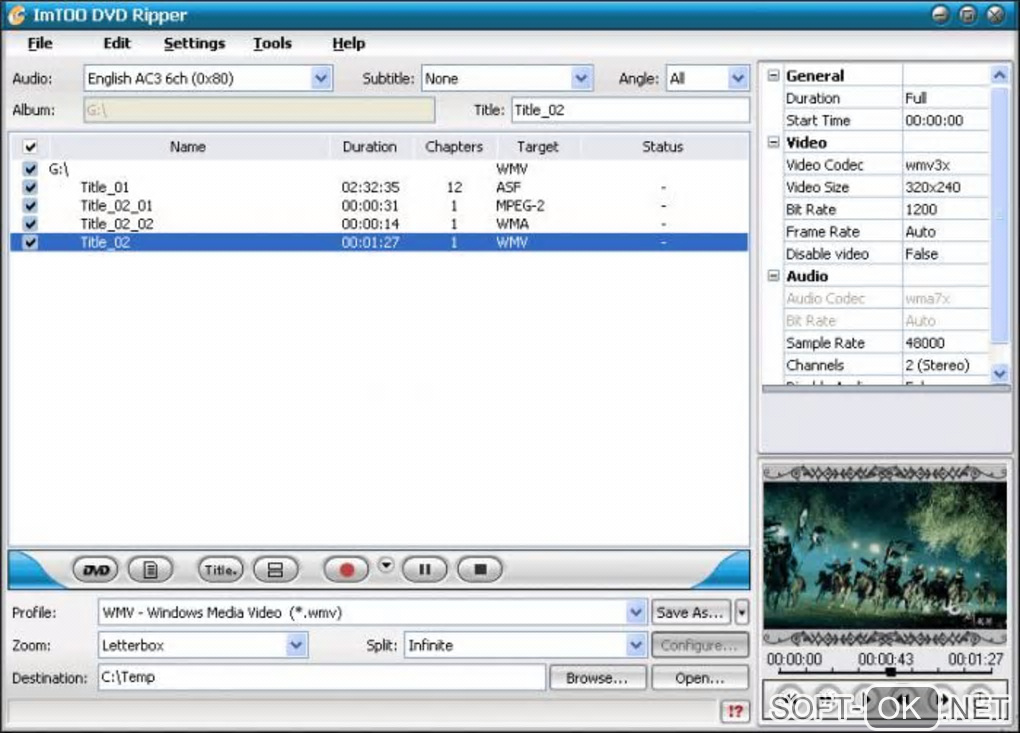Open the Zoom Letterbox dropdown

pos(296,646)
